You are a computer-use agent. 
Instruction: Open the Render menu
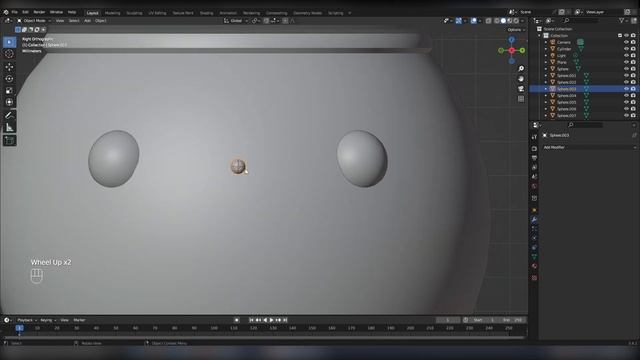39,12
